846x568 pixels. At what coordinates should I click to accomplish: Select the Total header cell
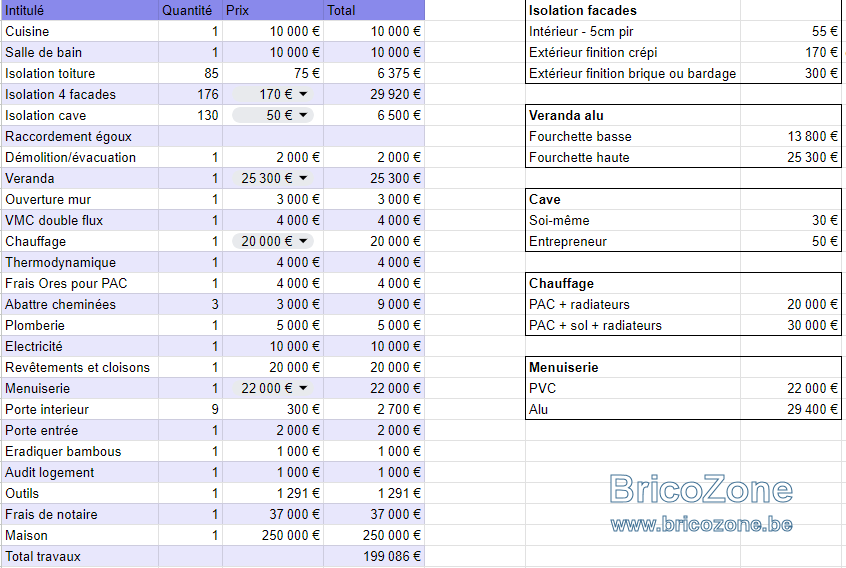(374, 10)
